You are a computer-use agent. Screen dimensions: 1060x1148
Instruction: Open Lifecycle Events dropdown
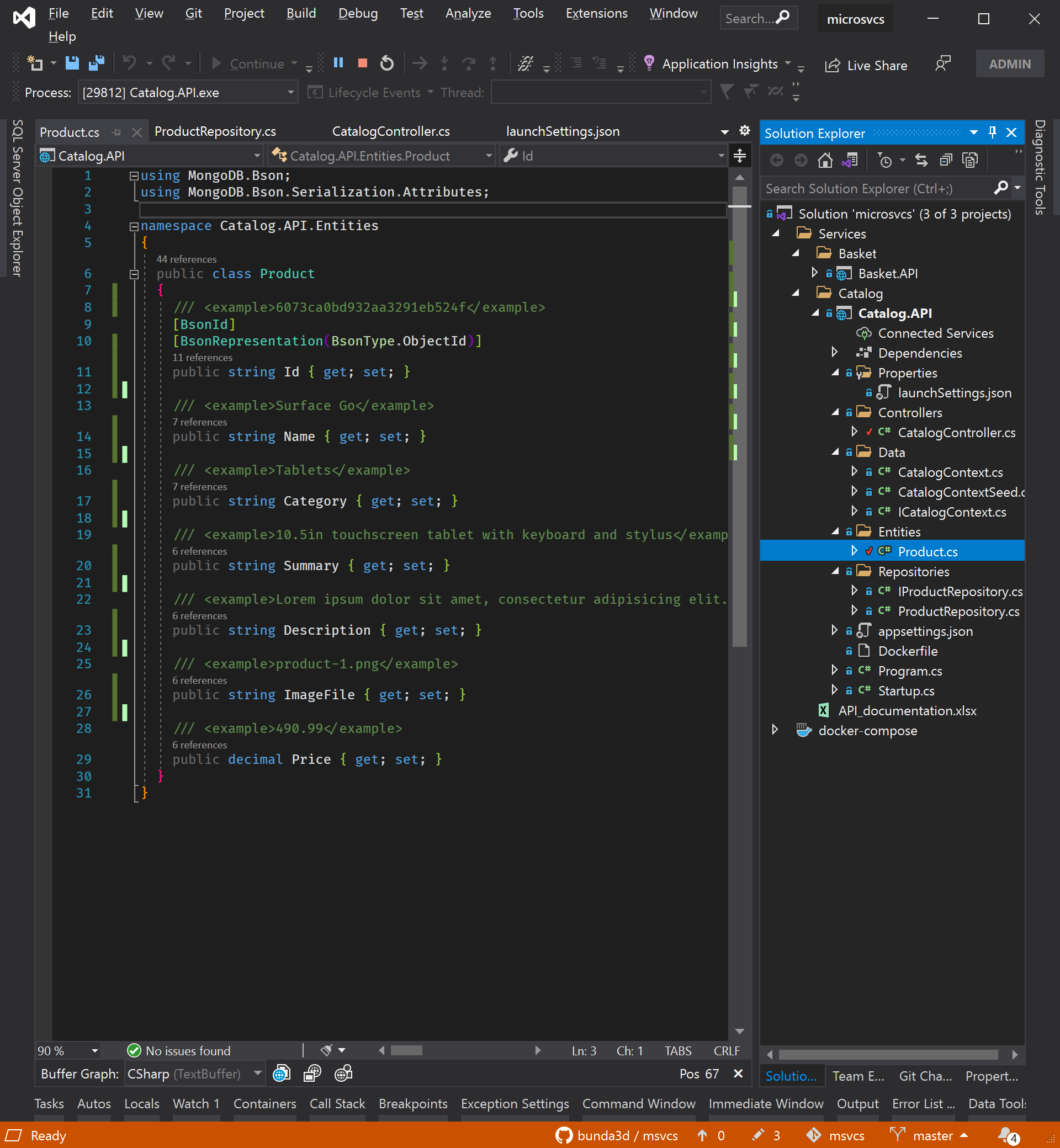pyautogui.click(x=370, y=92)
